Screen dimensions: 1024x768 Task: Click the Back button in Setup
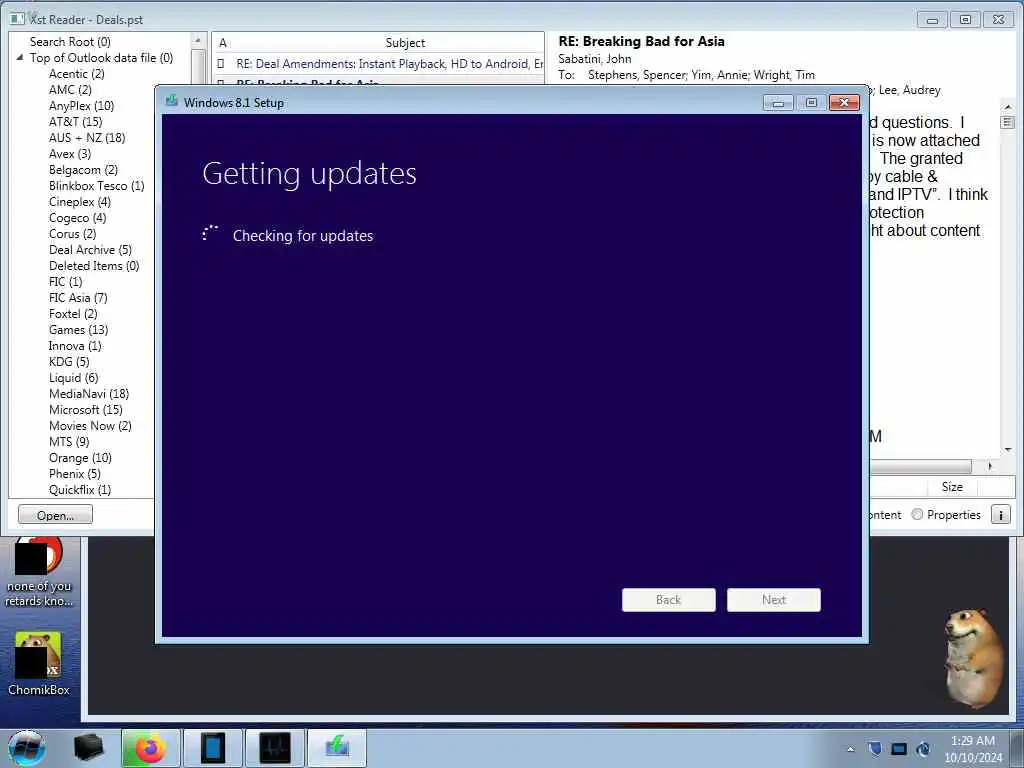pos(669,600)
